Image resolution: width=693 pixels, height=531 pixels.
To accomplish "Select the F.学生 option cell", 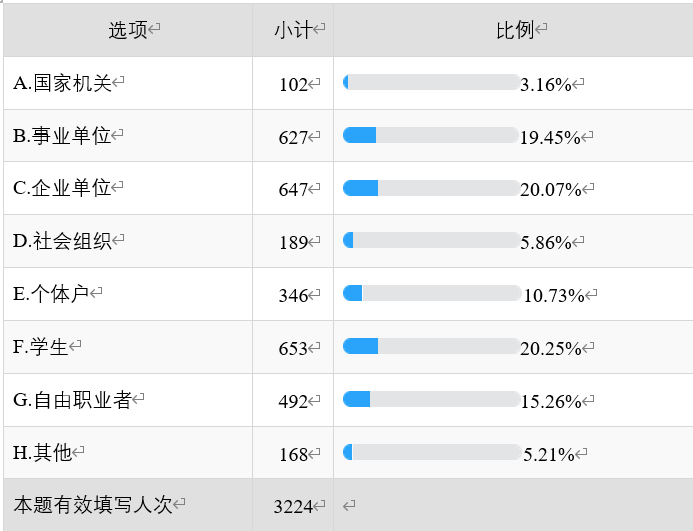I will [128, 347].
